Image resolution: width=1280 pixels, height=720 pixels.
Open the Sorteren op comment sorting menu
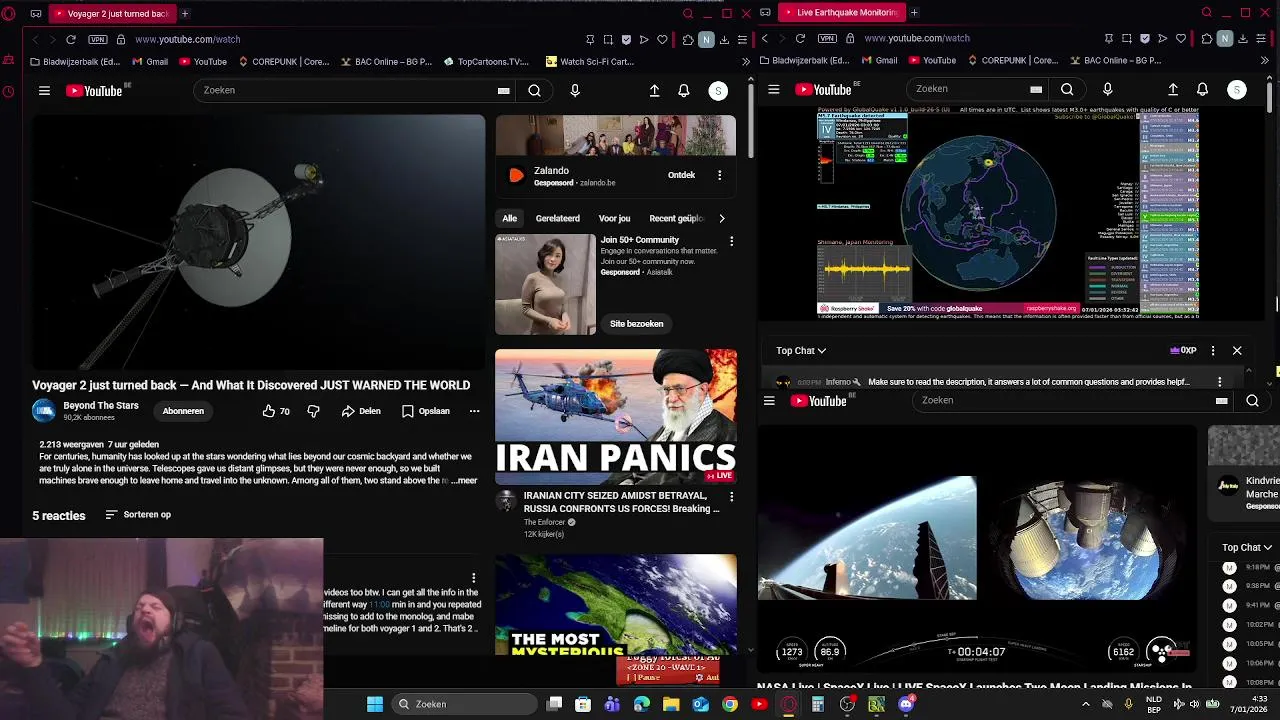click(x=139, y=515)
